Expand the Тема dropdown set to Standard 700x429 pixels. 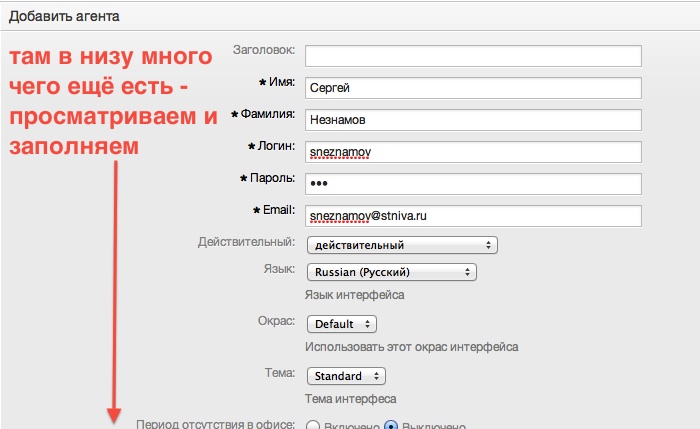coord(345,376)
